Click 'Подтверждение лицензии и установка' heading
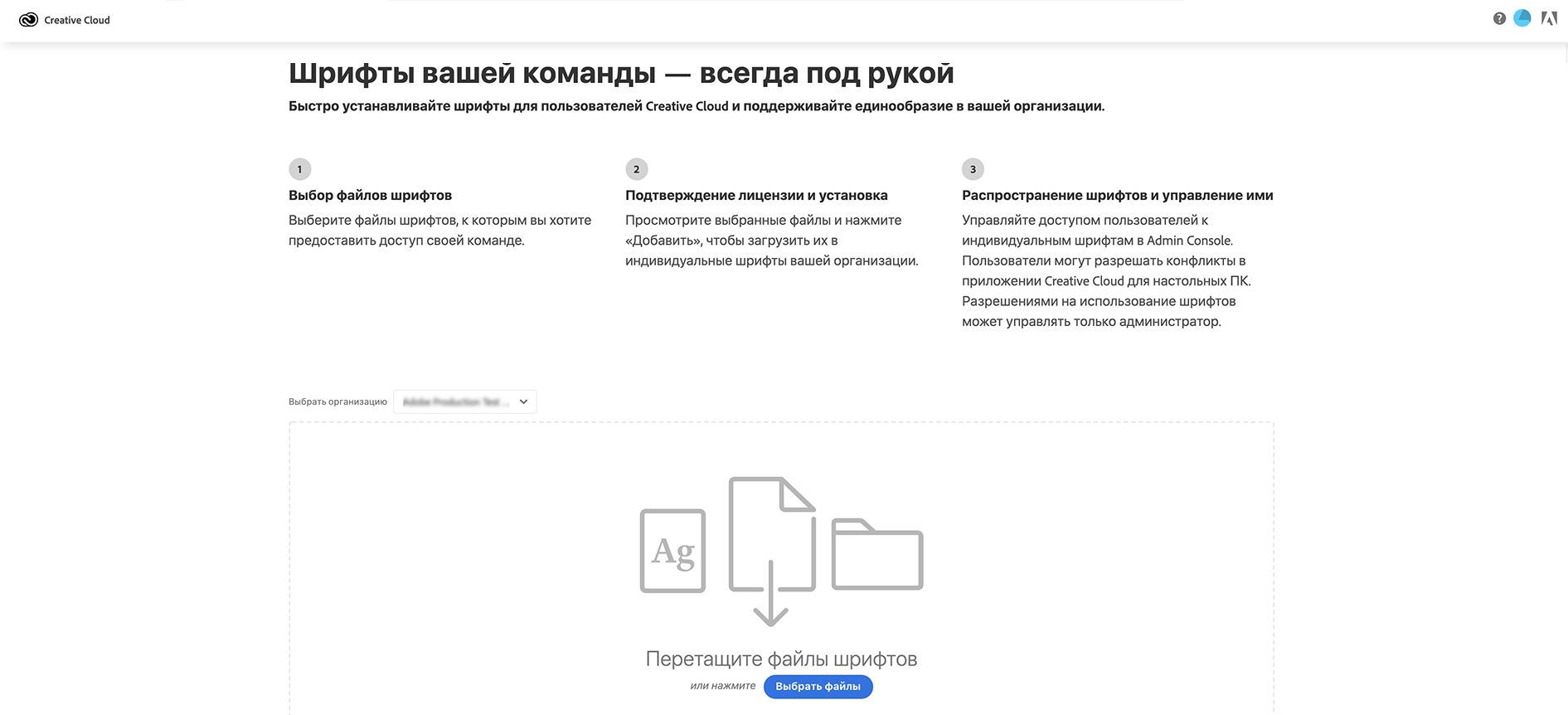Viewport: 1568px width, 715px height. tap(756, 196)
